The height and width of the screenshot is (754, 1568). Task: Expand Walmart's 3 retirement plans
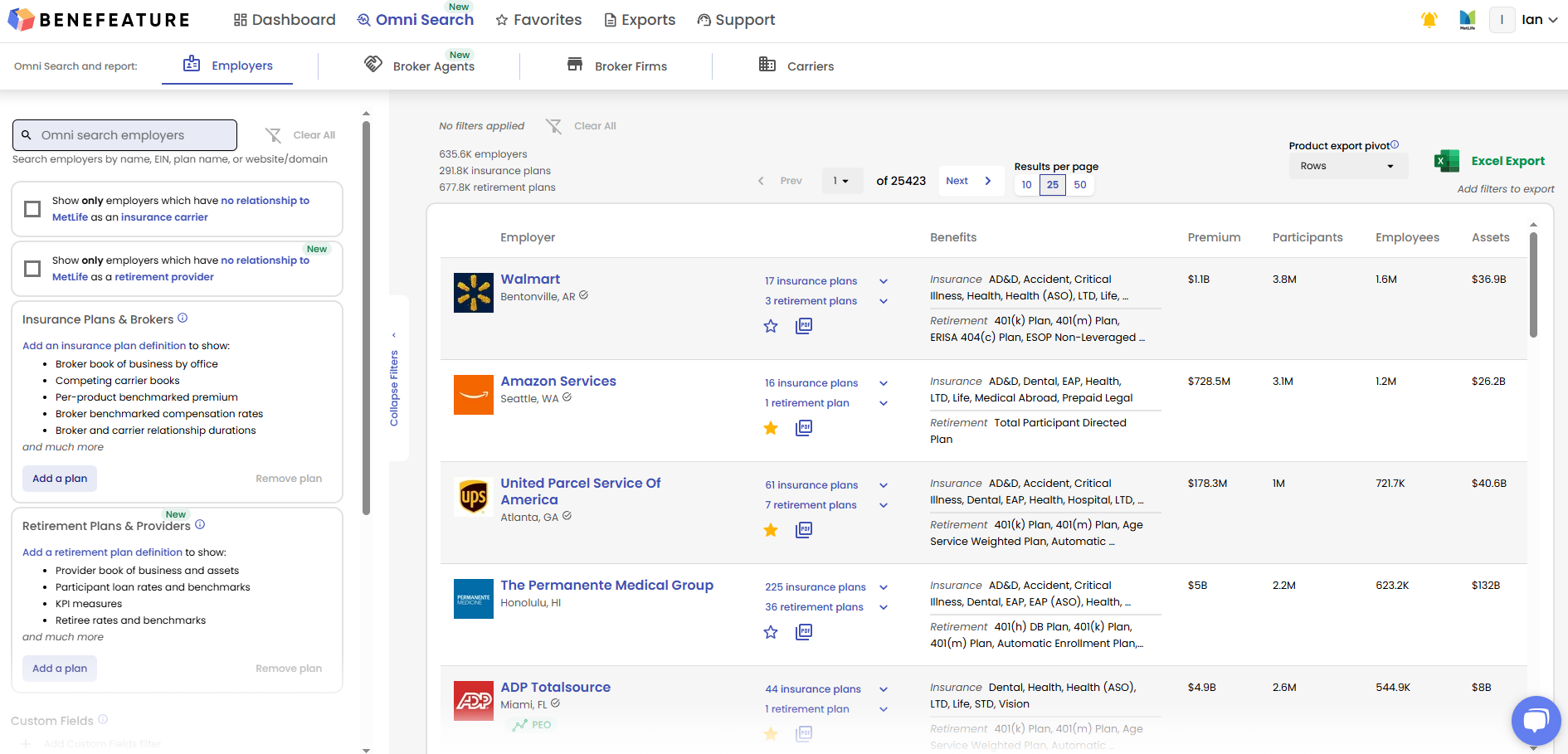tap(884, 301)
